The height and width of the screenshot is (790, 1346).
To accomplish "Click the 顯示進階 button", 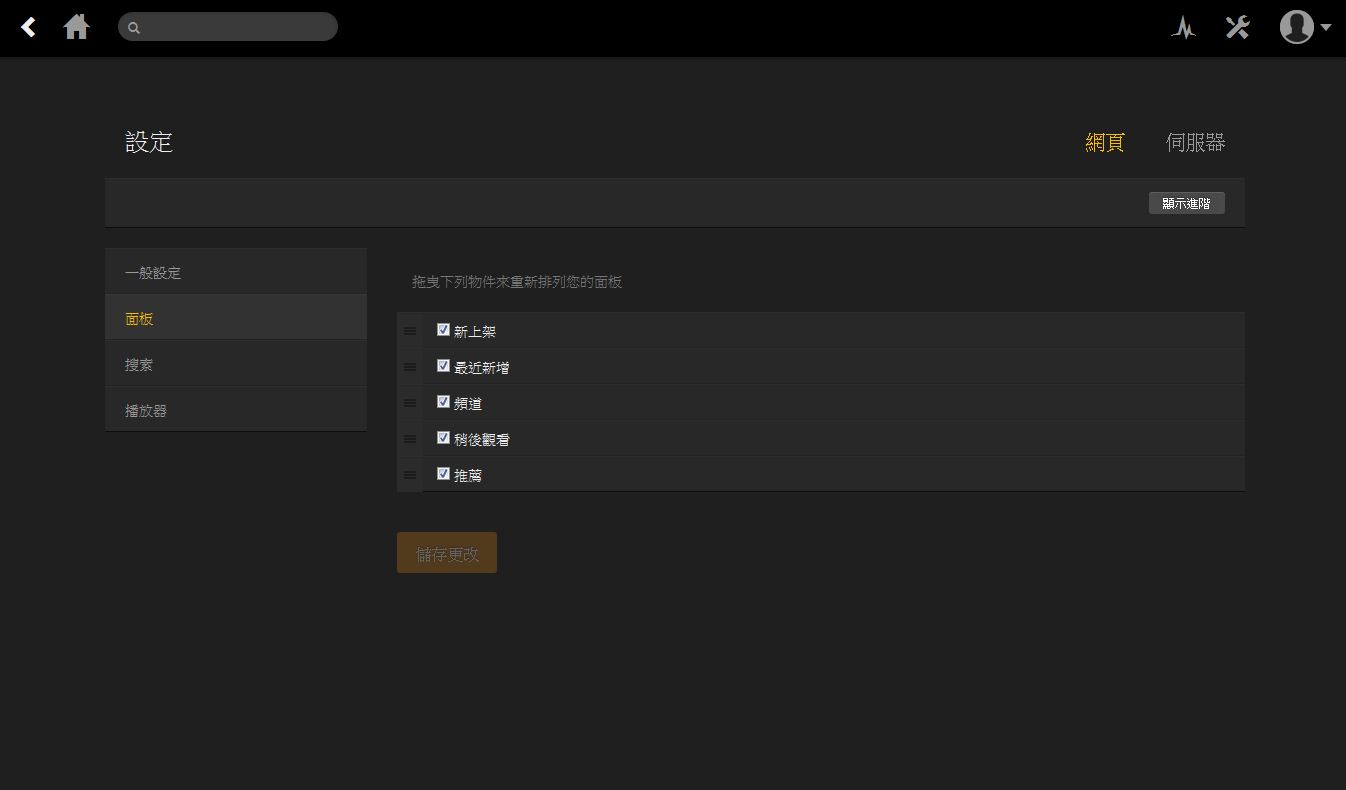I will [x=1186, y=203].
